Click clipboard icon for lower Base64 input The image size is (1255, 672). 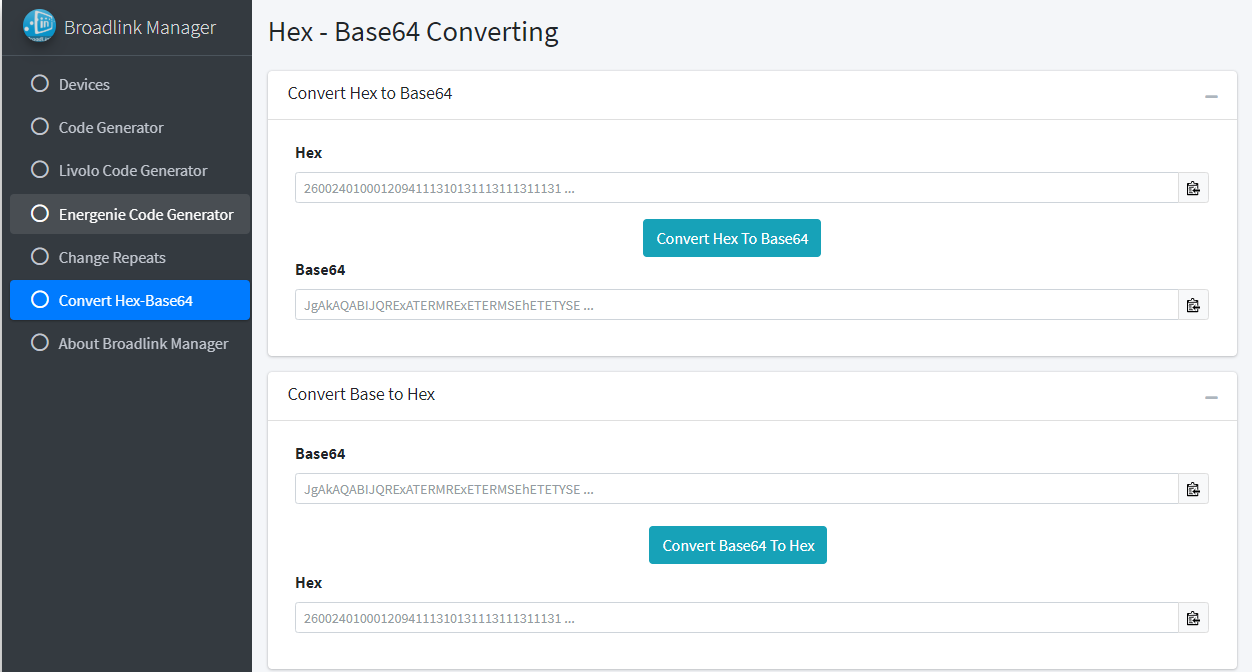pyautogui.click(x=1193, y=489)
